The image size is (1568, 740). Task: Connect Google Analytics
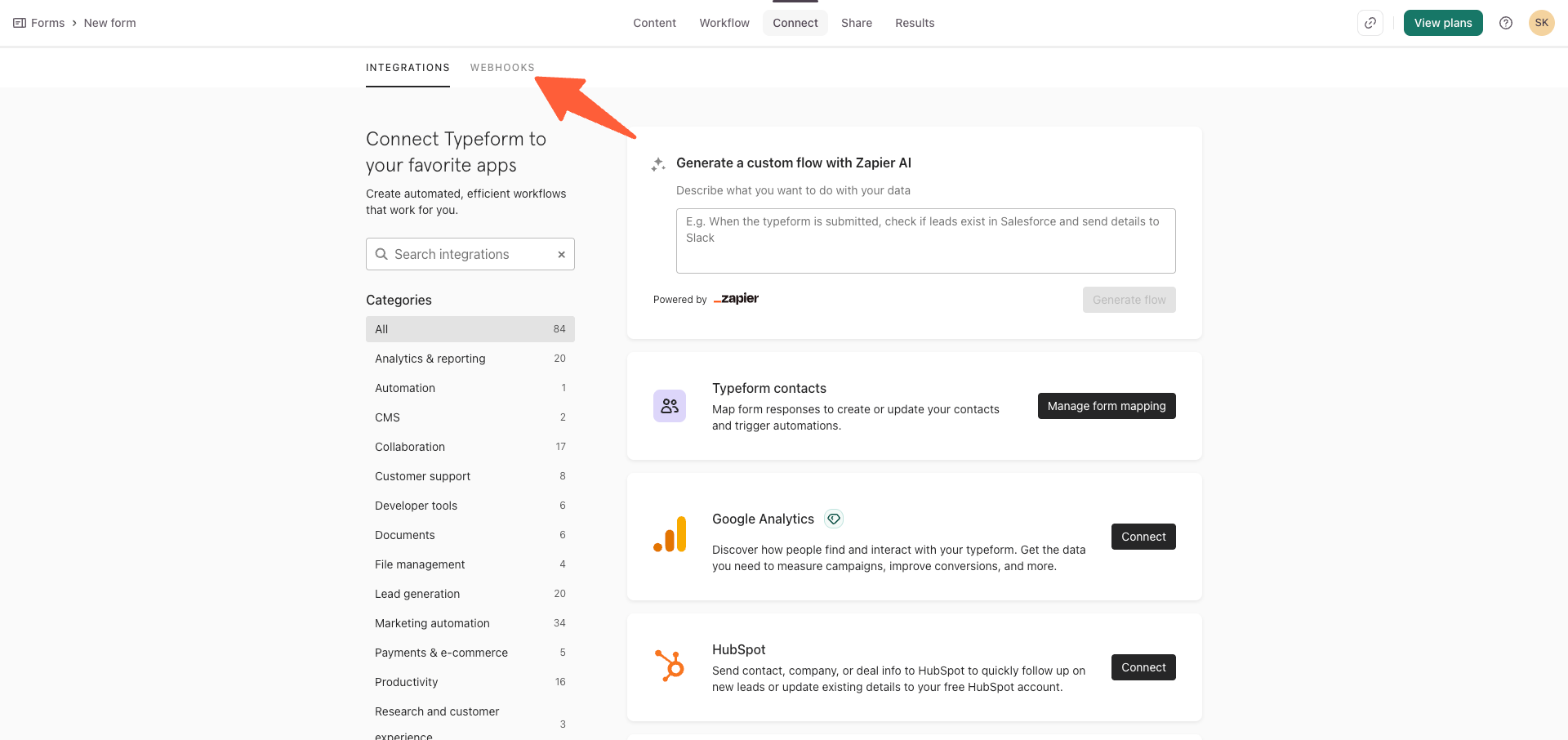(x=1143, y=537)
